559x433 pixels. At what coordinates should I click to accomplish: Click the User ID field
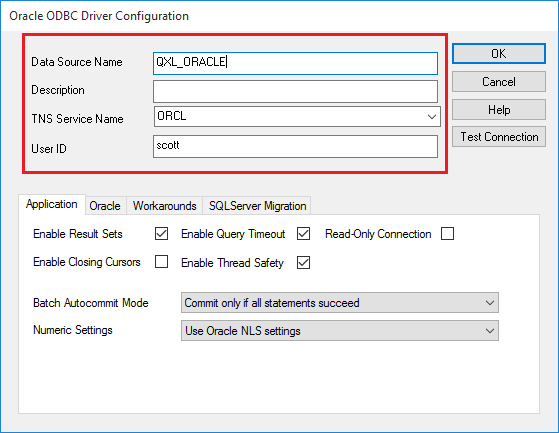coord(295,146)
